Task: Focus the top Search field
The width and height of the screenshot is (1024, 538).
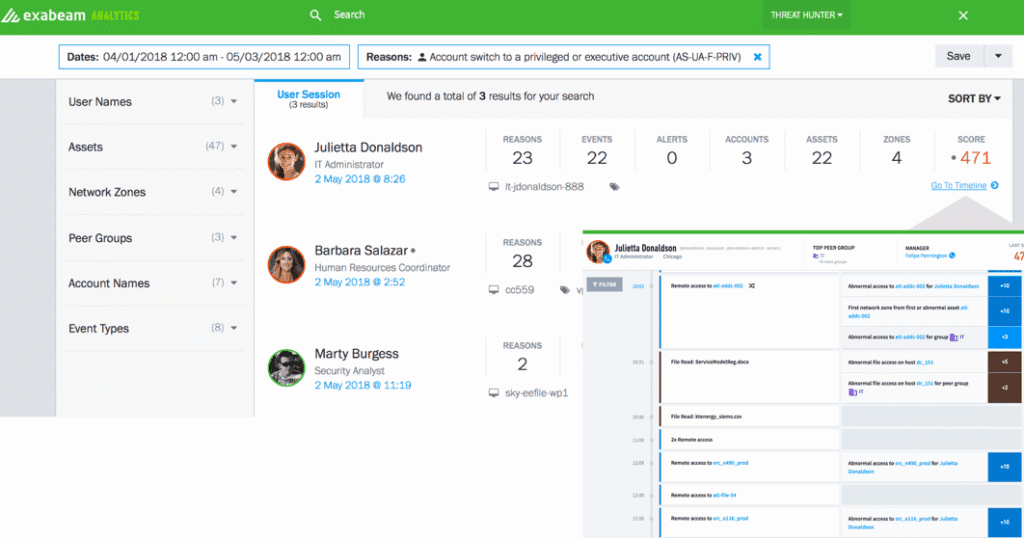Action: coord(349,14)
